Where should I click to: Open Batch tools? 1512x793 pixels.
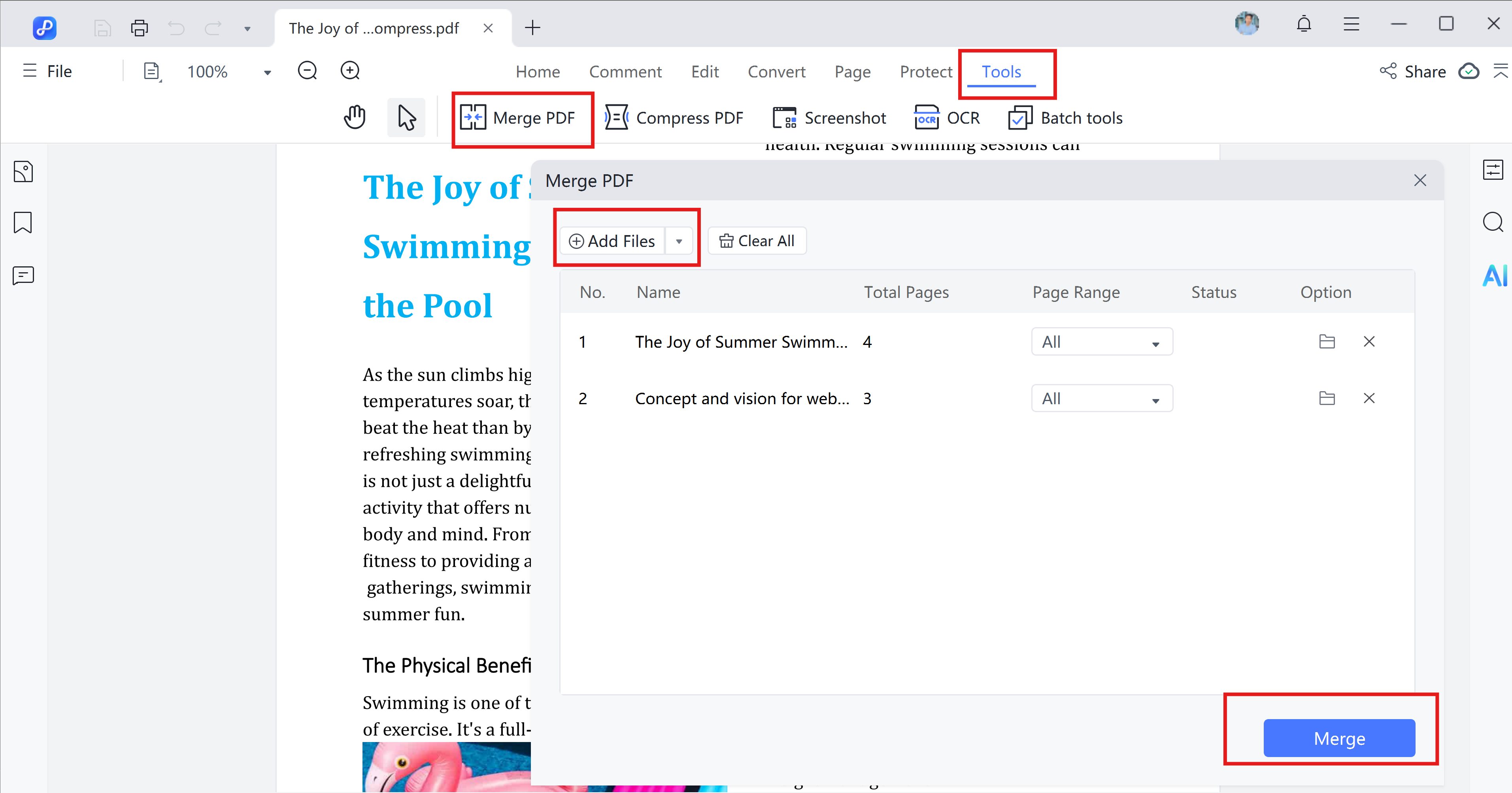click(x=1065, y=118)
